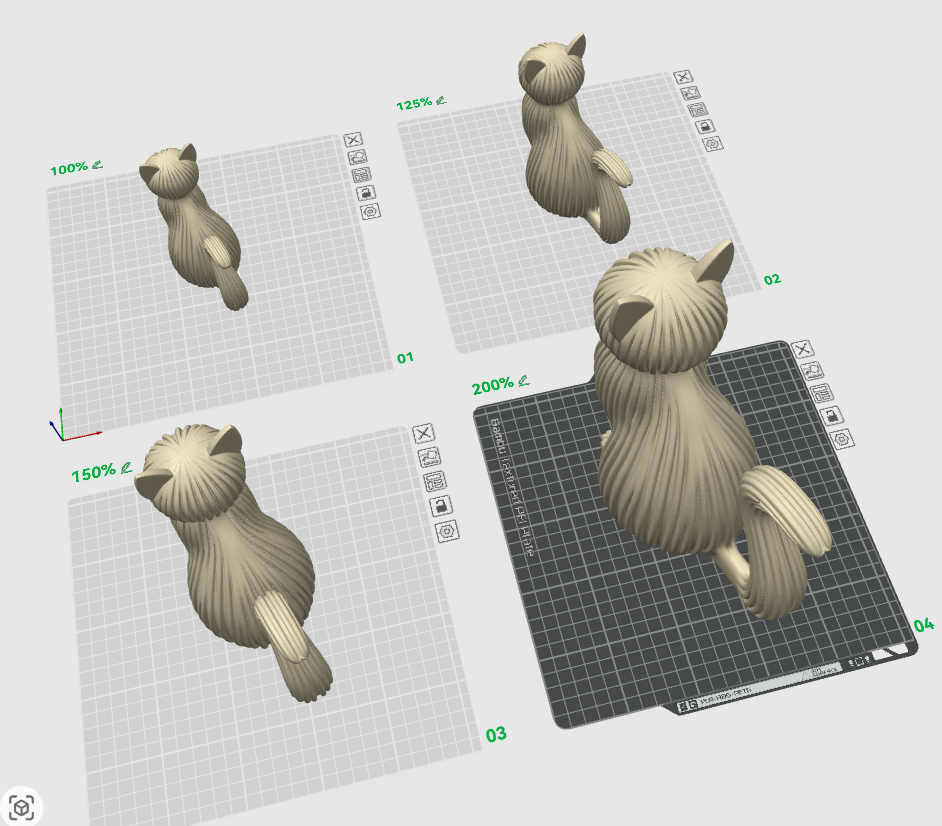This screenshot has height=826, width=942.
Task: Edit plate name next to 100%
Action: [97, 164]
